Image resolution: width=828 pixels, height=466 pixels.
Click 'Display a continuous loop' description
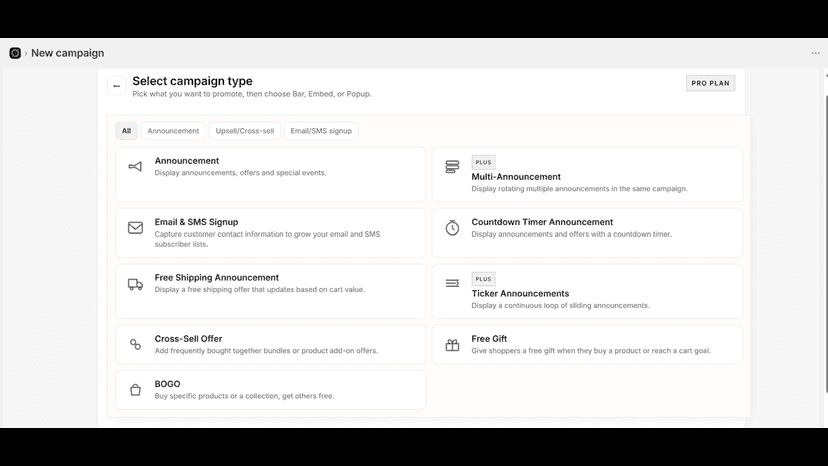click(560, 305)
